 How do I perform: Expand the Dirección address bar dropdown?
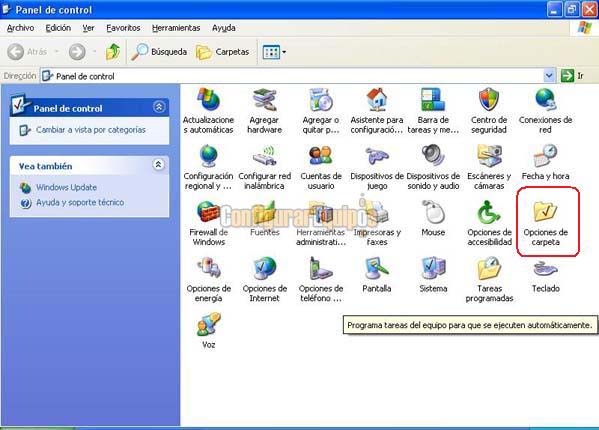[x=549, y=76]
